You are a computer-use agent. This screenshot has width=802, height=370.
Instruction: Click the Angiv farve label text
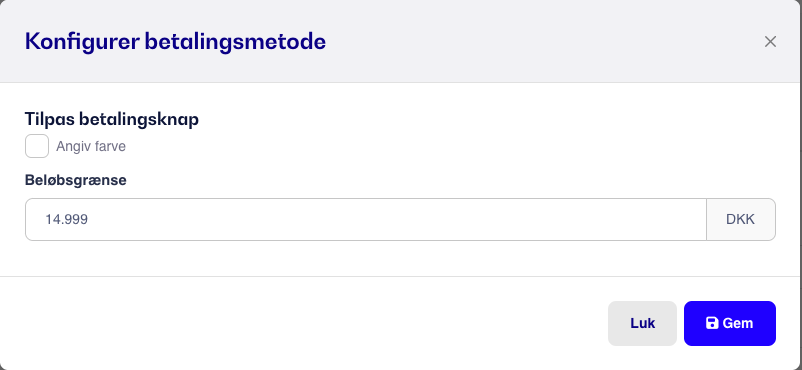click(91, 147)
